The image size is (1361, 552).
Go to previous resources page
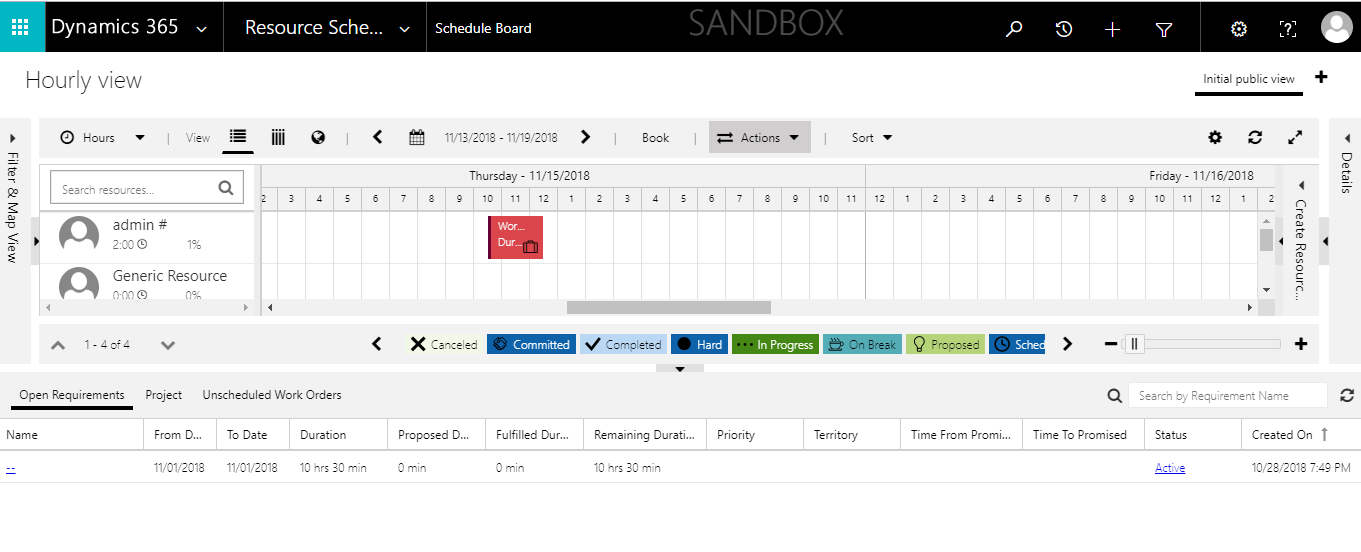pos(58,345)
